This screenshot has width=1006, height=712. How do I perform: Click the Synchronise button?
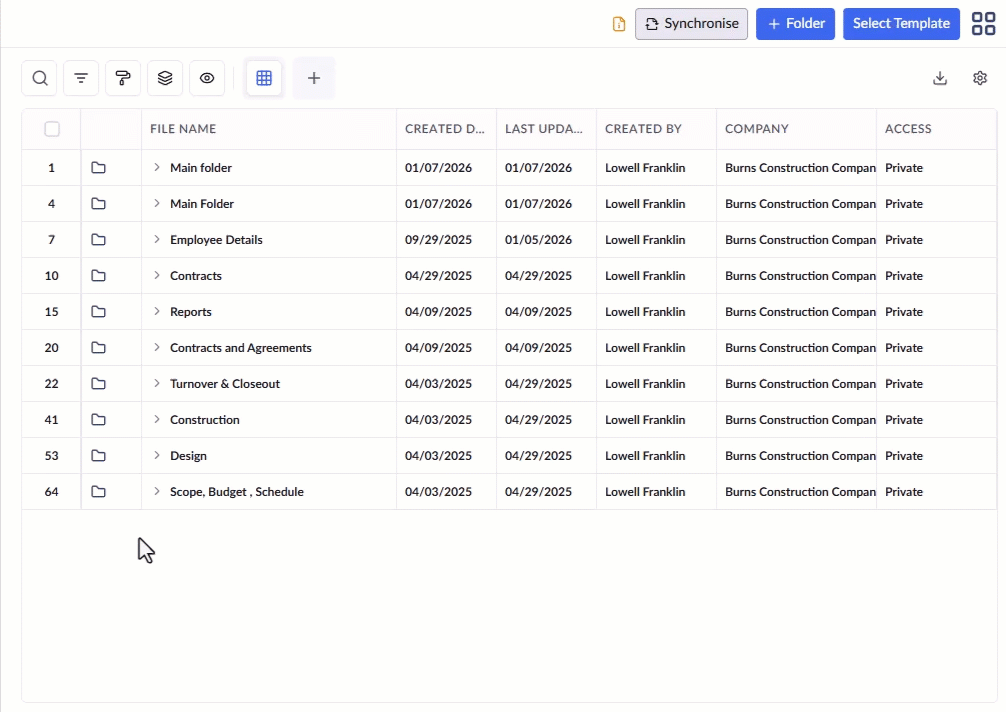click(x=692, y=24)
